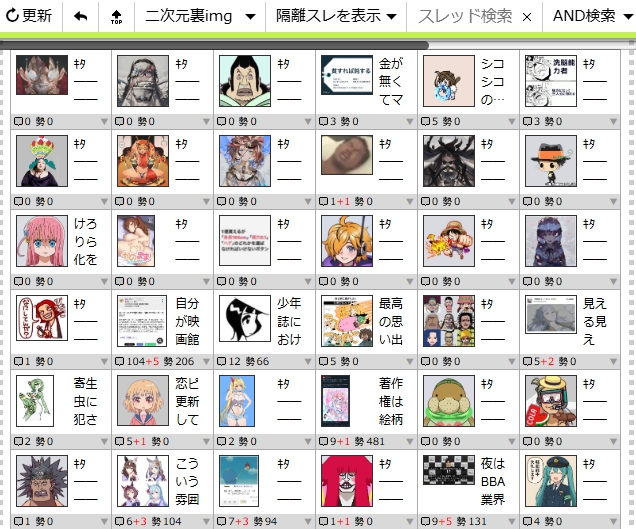The width and height of the screenshot is (636, 529).
Task: Click the back arrow icon
Action: (81, 16)
